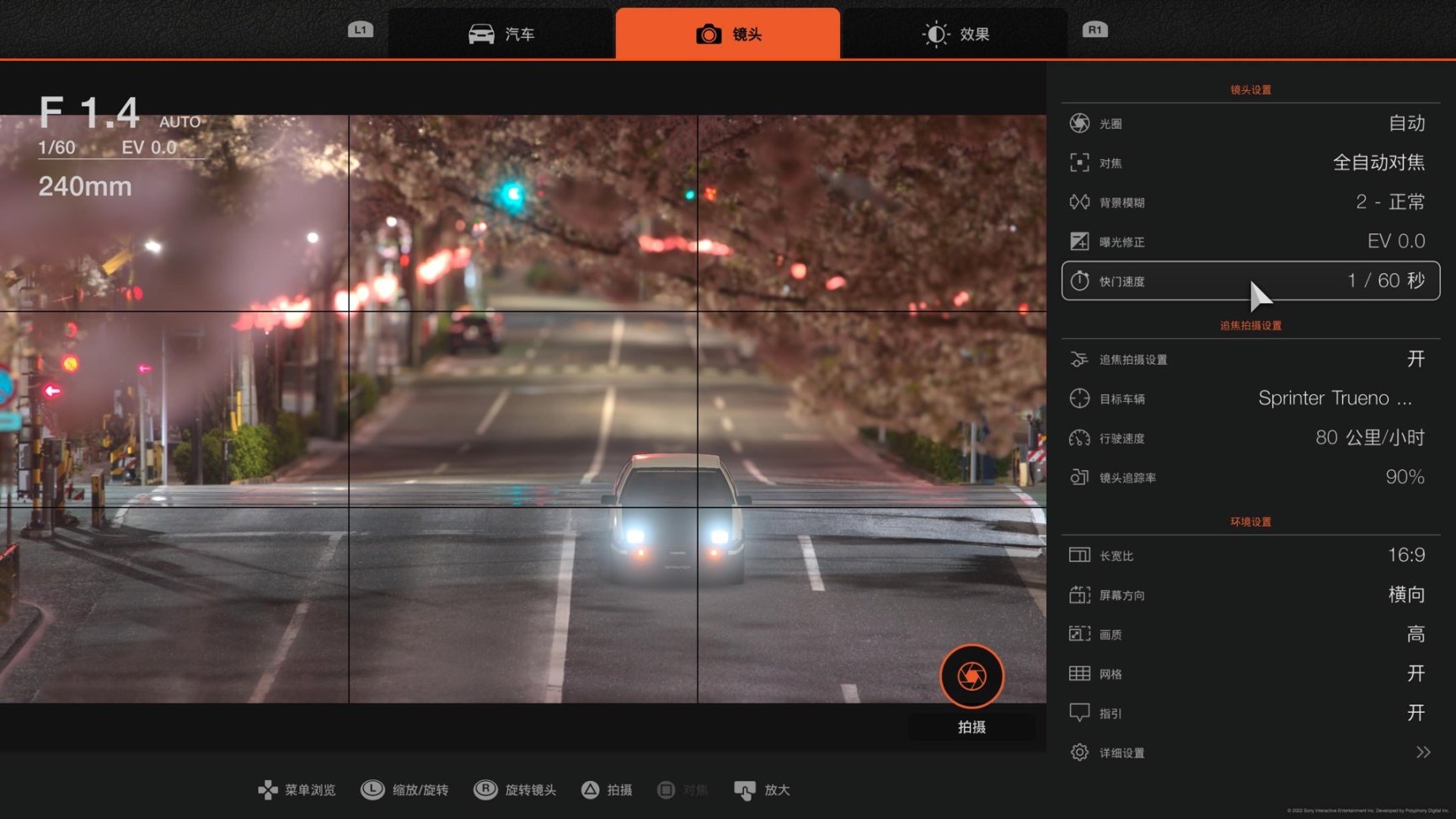
Task: Click the square 对焦 hint icon
Action: [666, 790]
